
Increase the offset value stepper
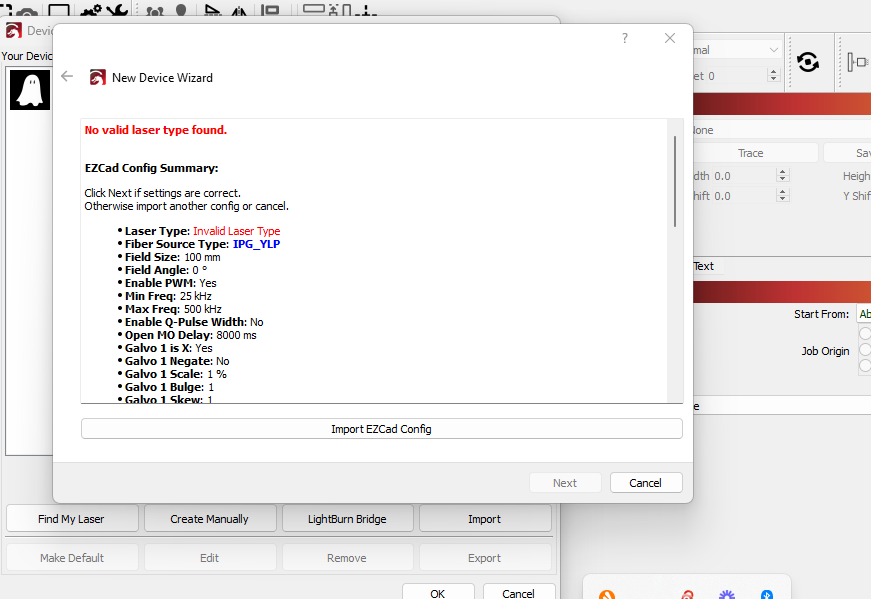coord(773,72)
